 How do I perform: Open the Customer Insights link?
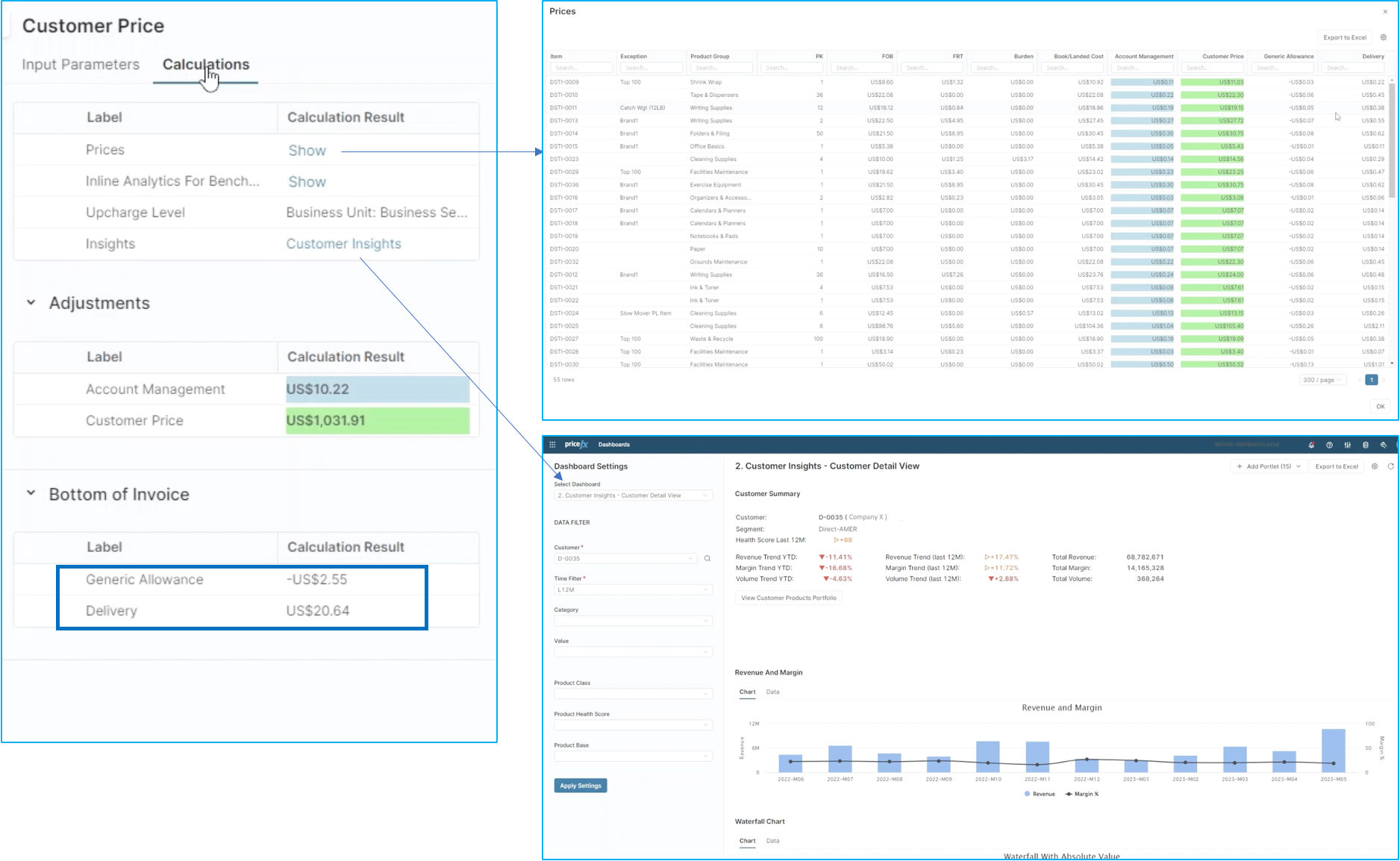[343, 244]
